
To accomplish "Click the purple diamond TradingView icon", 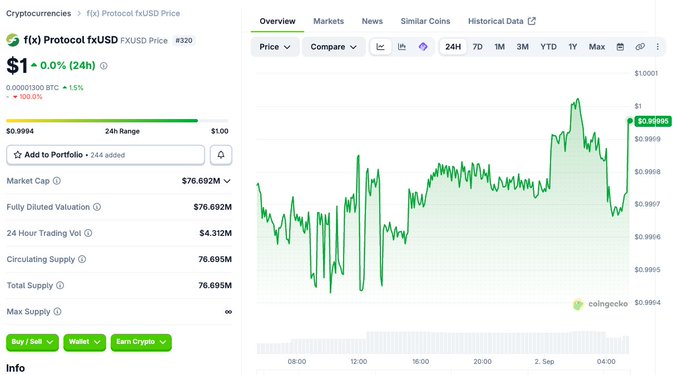I will tap(423, 47).
